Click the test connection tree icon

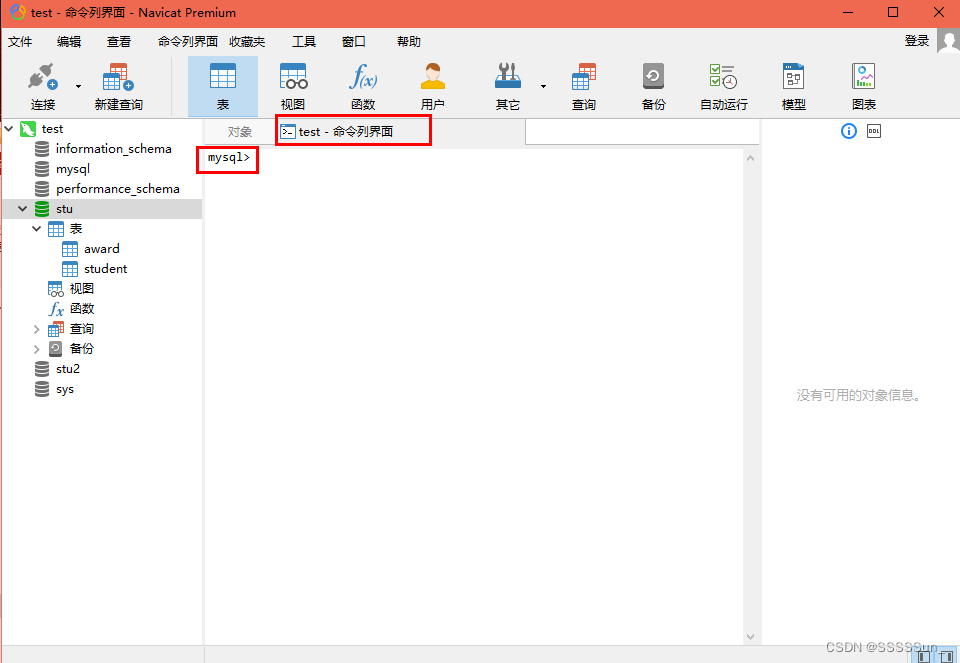[x=28, y=129]
